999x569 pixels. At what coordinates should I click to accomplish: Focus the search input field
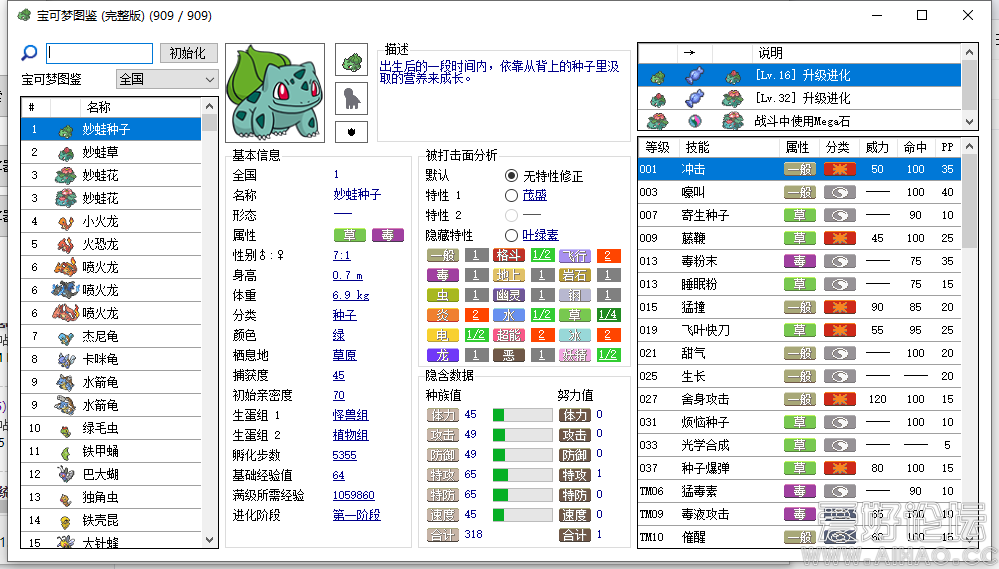[99, 53]
